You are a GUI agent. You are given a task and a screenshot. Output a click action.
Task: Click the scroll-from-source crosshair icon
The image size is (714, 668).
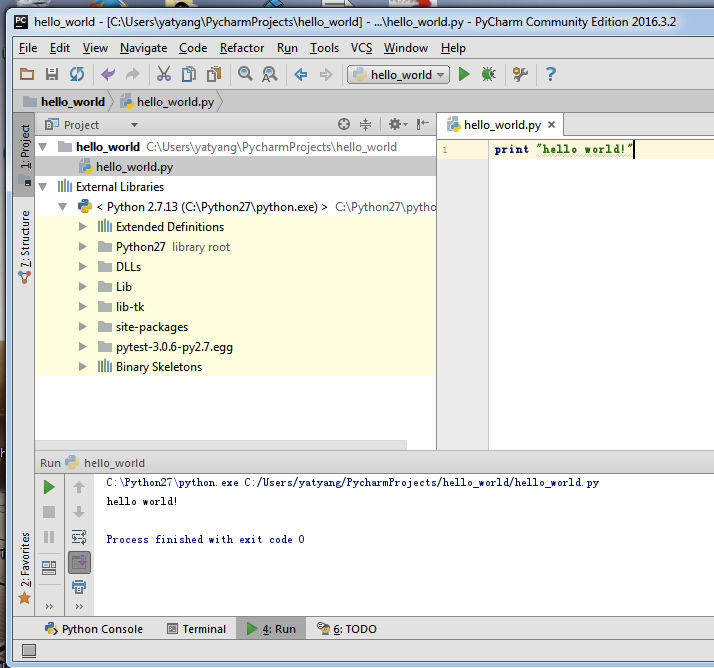tap(344, 124)
